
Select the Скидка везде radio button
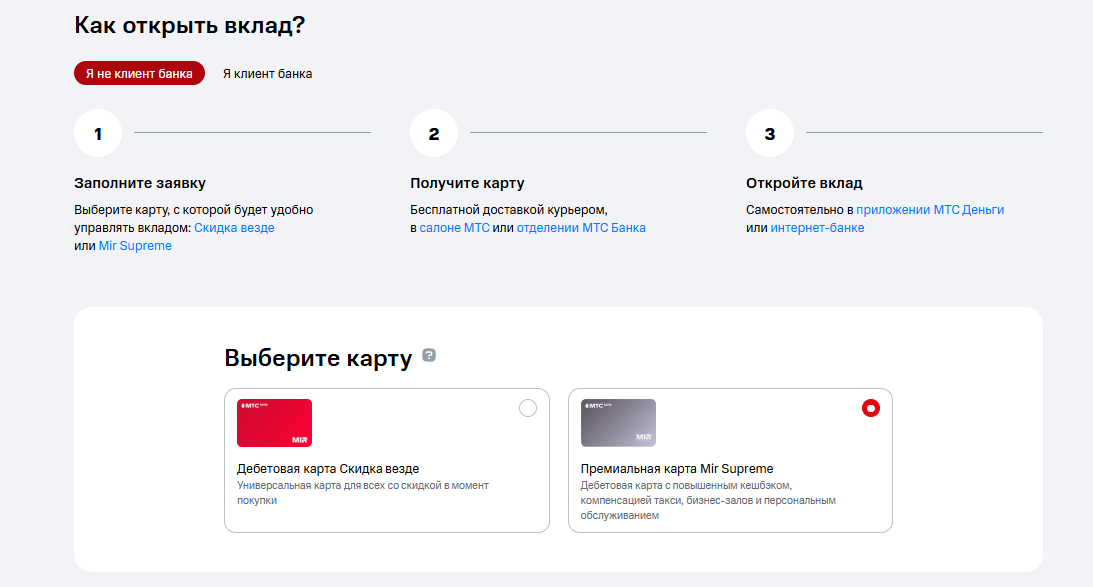pyautogui.click(x=528, y=408)
